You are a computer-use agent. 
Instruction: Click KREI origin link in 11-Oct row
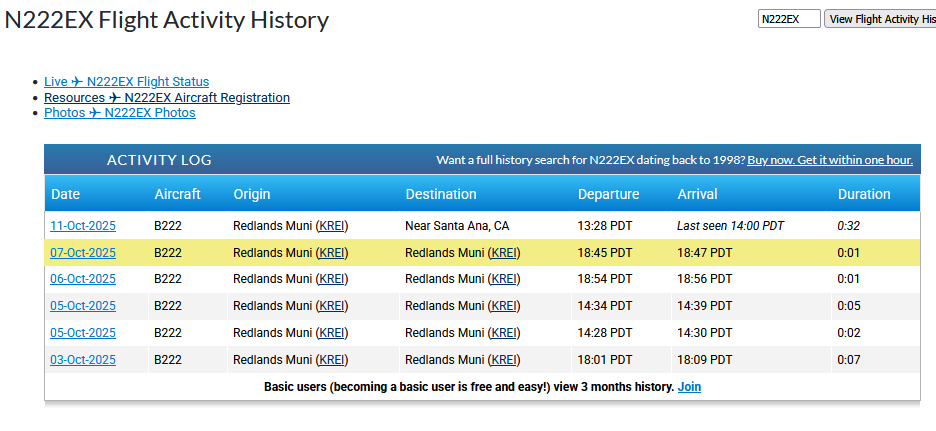(x=331, y=226)
